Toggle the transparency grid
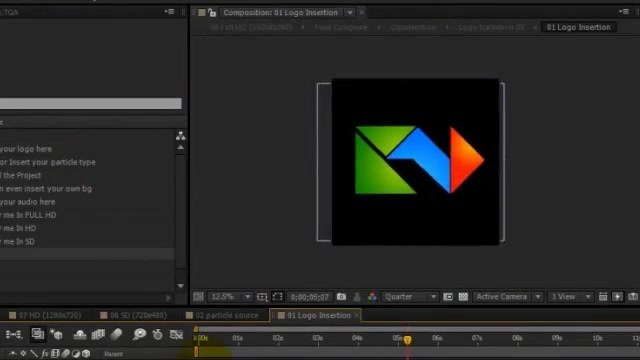The image size is (640, 360). tap(463, 297)
